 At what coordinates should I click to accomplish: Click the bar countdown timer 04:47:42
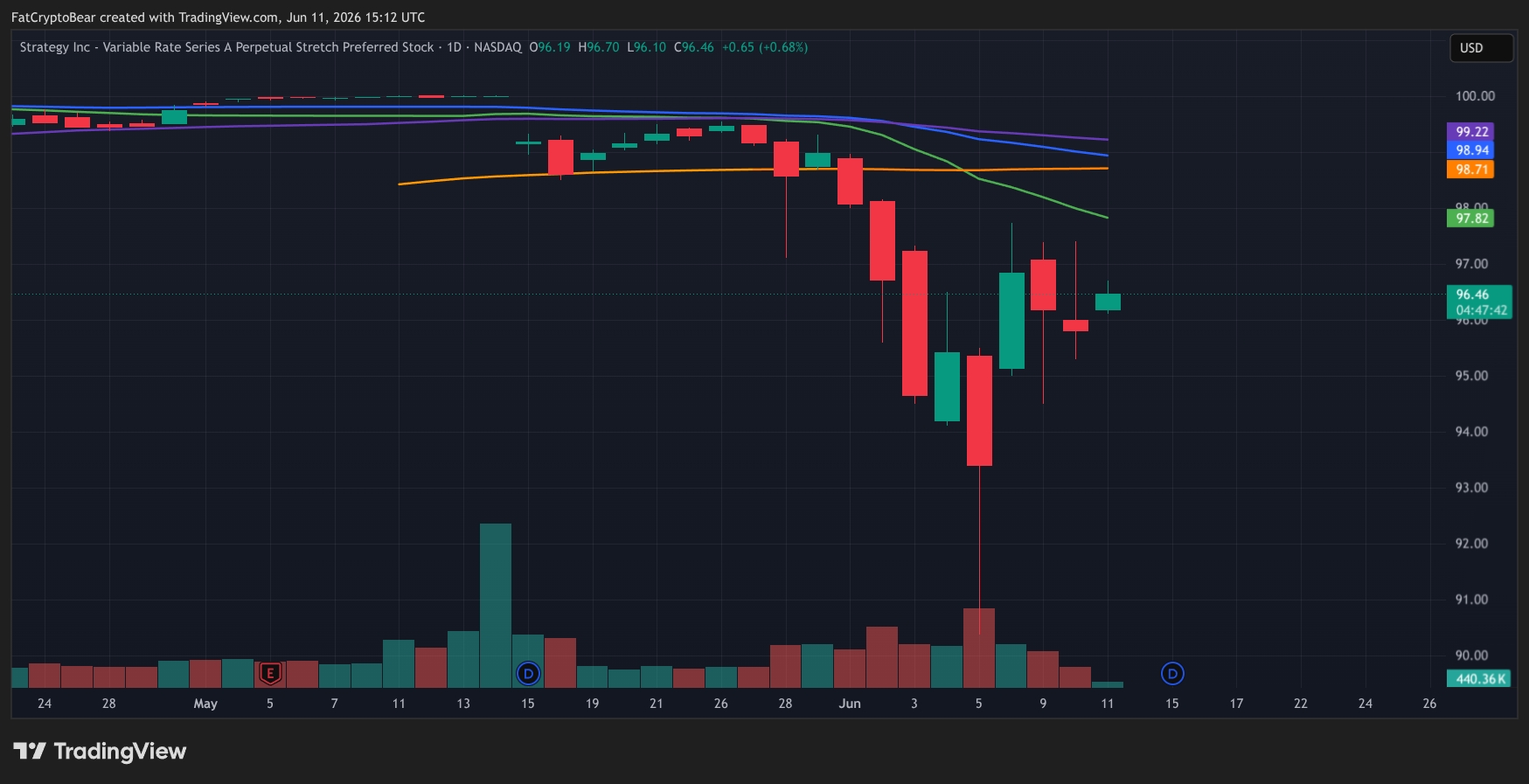point(1481,310)
